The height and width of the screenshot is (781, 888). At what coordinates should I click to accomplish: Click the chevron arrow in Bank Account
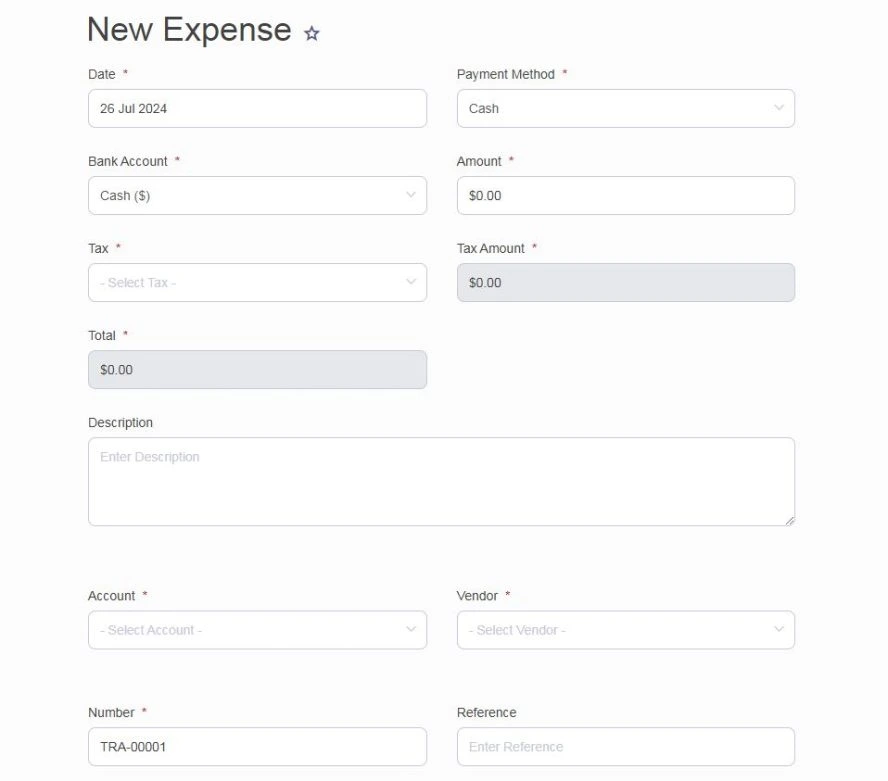411,195
